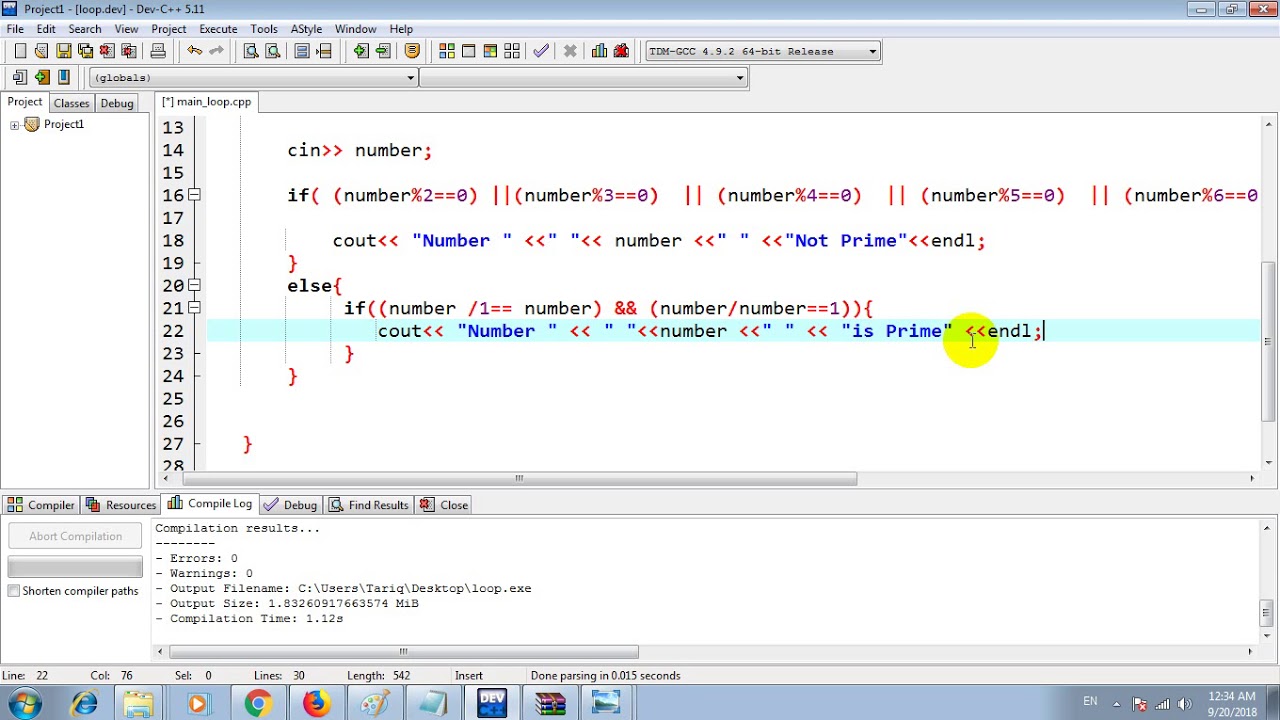Delete profiling information icon
Image resolution: width=1280 pixels, height=720 pixels.
pyautogui.click(x=621, y=51)
